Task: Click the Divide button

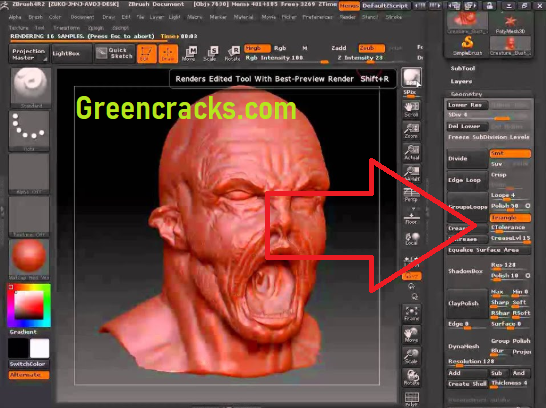Action: [x=467, y=159]
